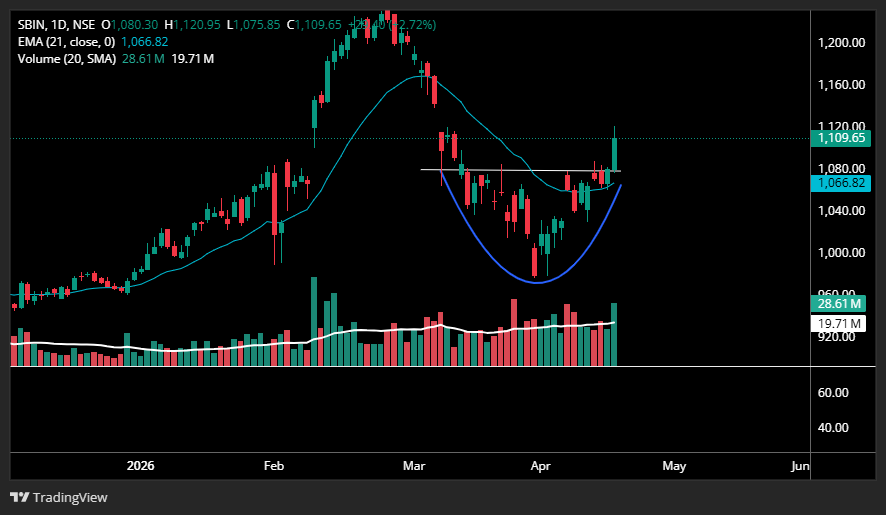The width and height of the screenshot is (886, 515).
Task: Click the 2026 time axis label
Action: tap(140, 466)
